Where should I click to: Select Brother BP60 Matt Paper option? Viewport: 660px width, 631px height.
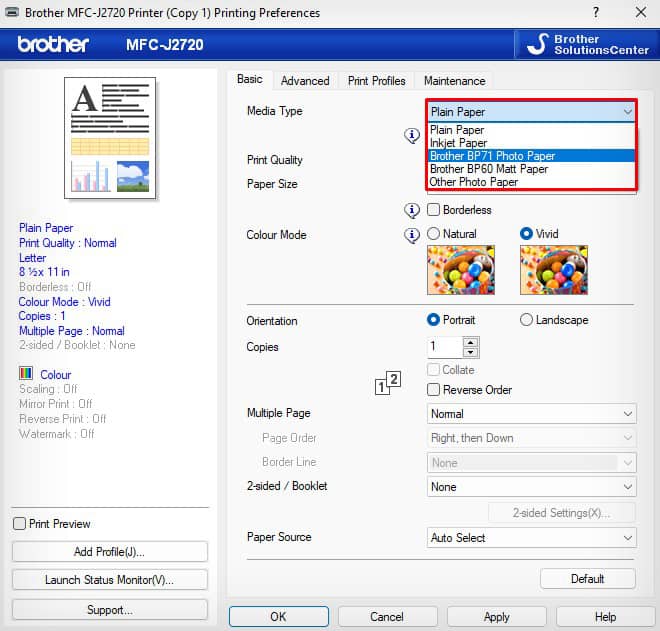[x=531, y=169]
